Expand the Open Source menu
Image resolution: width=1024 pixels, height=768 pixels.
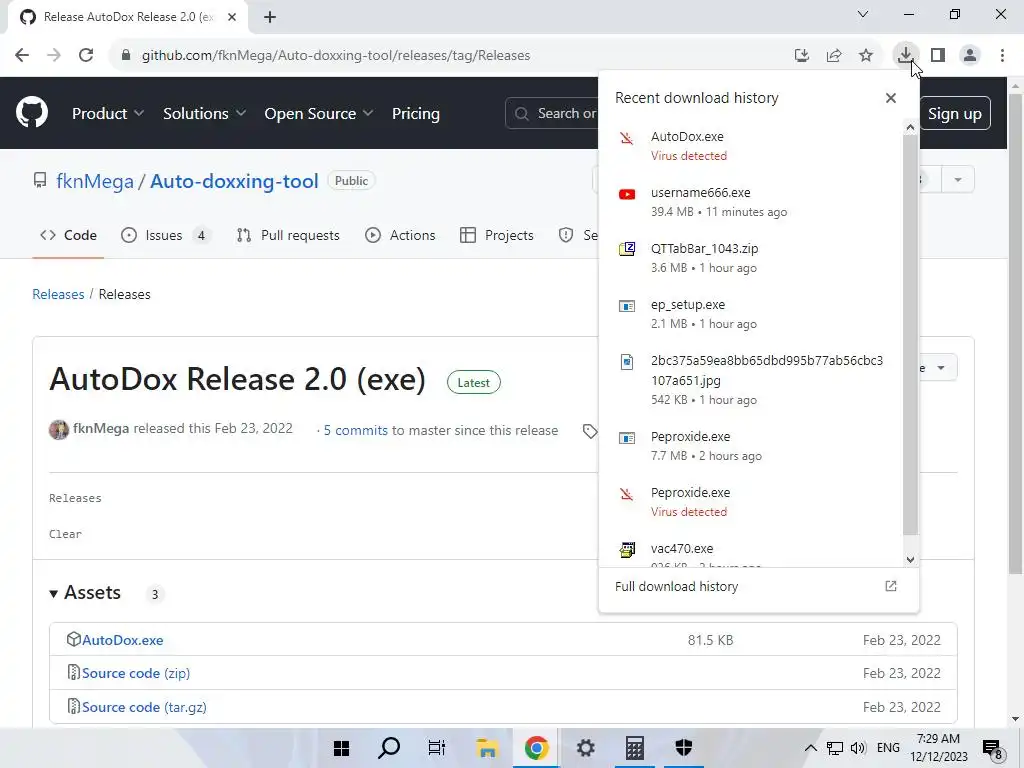point(319,114)
